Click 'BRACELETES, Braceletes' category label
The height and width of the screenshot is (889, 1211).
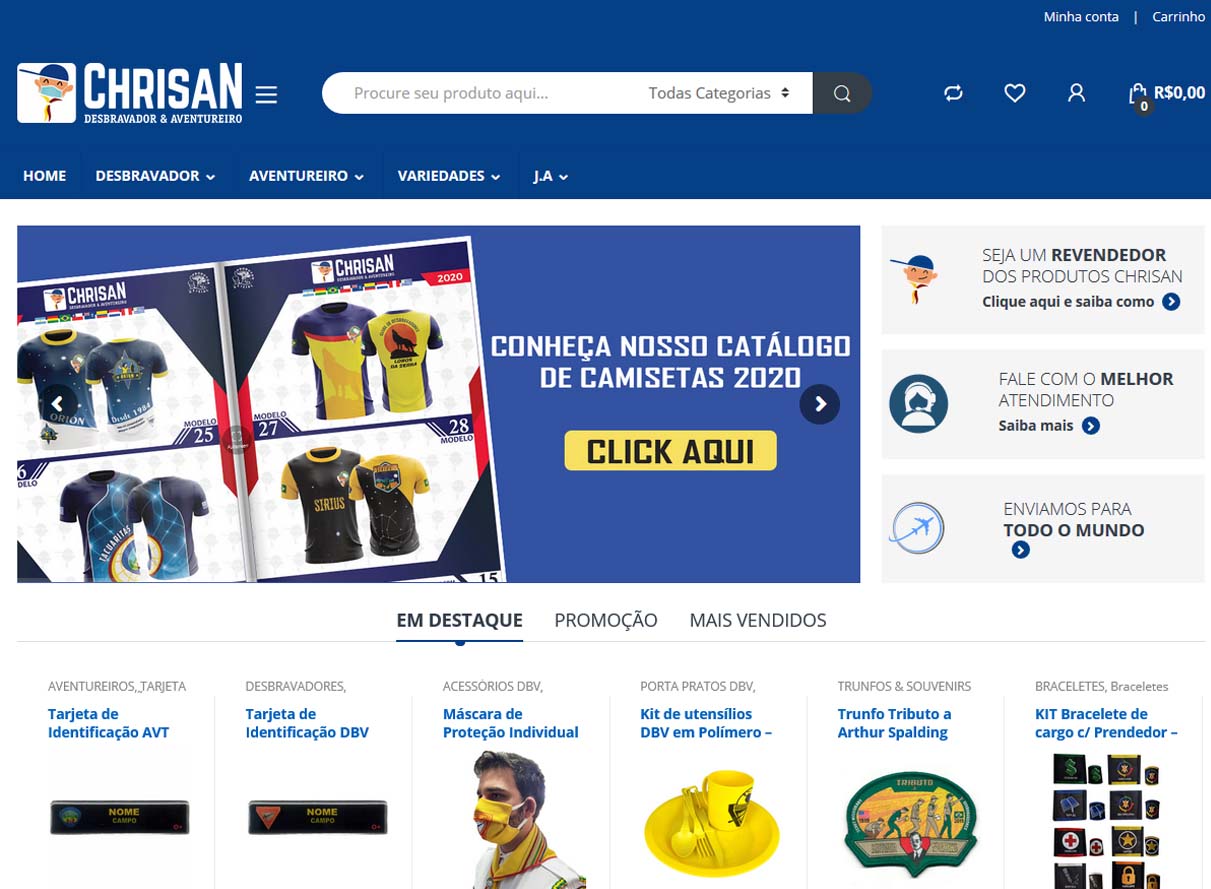coord(1101,686)
